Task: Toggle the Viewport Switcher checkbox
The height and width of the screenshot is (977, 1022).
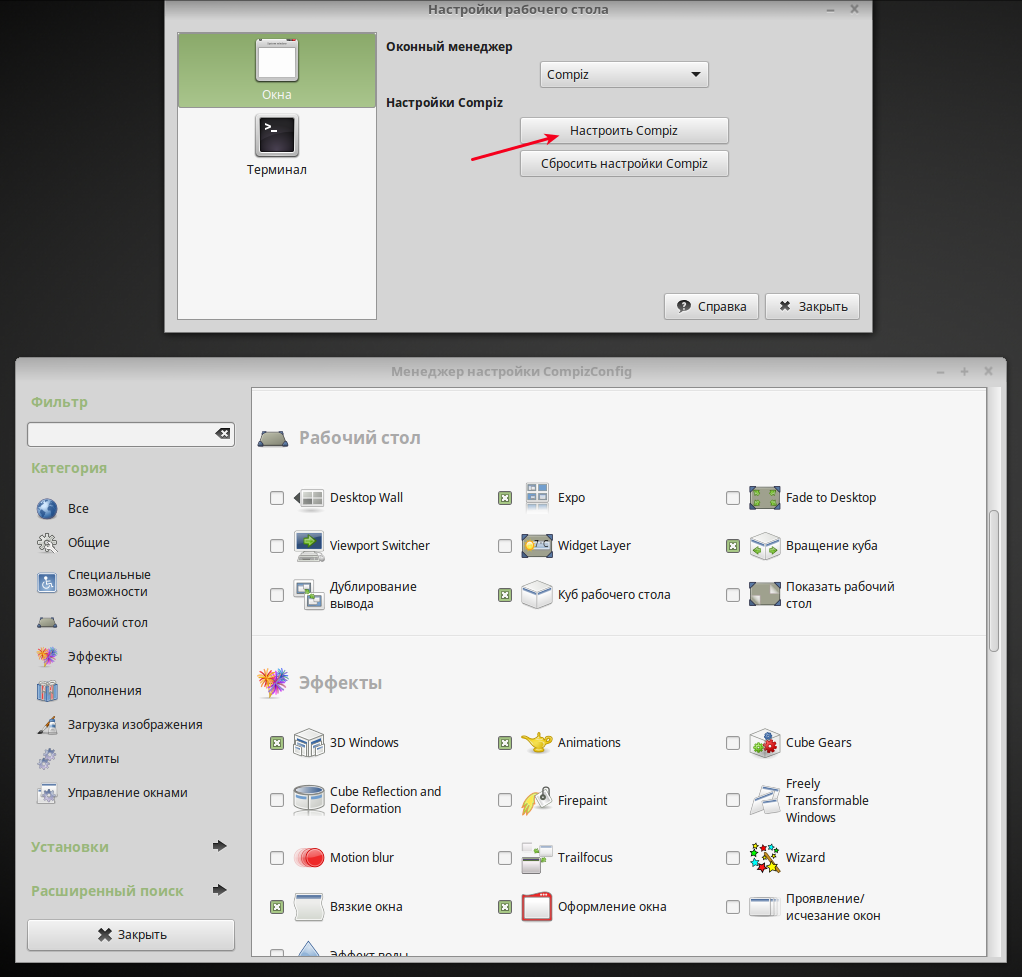Action: click(x=277, y=546)
